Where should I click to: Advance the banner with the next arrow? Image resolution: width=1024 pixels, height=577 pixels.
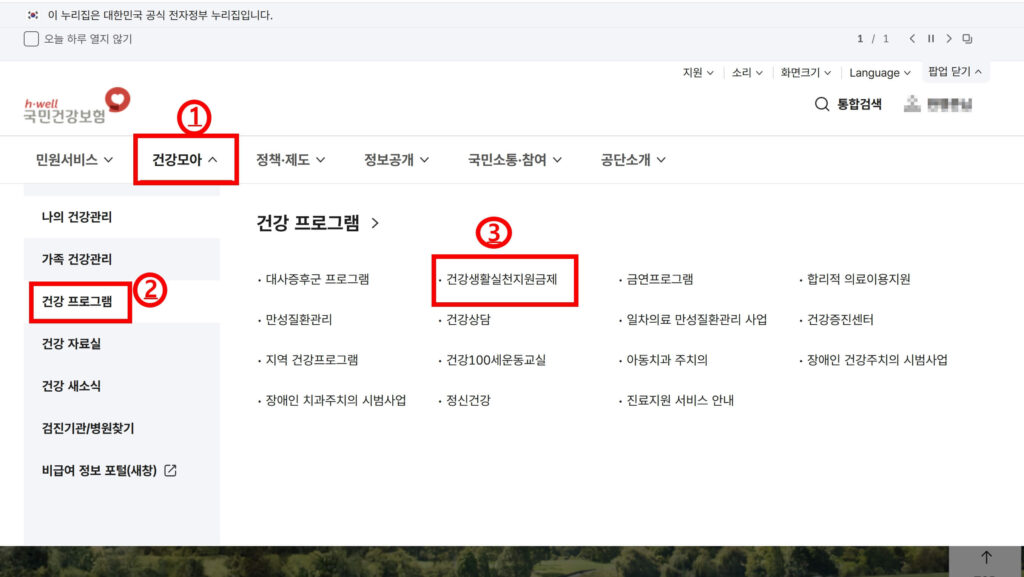pos(948,38)
